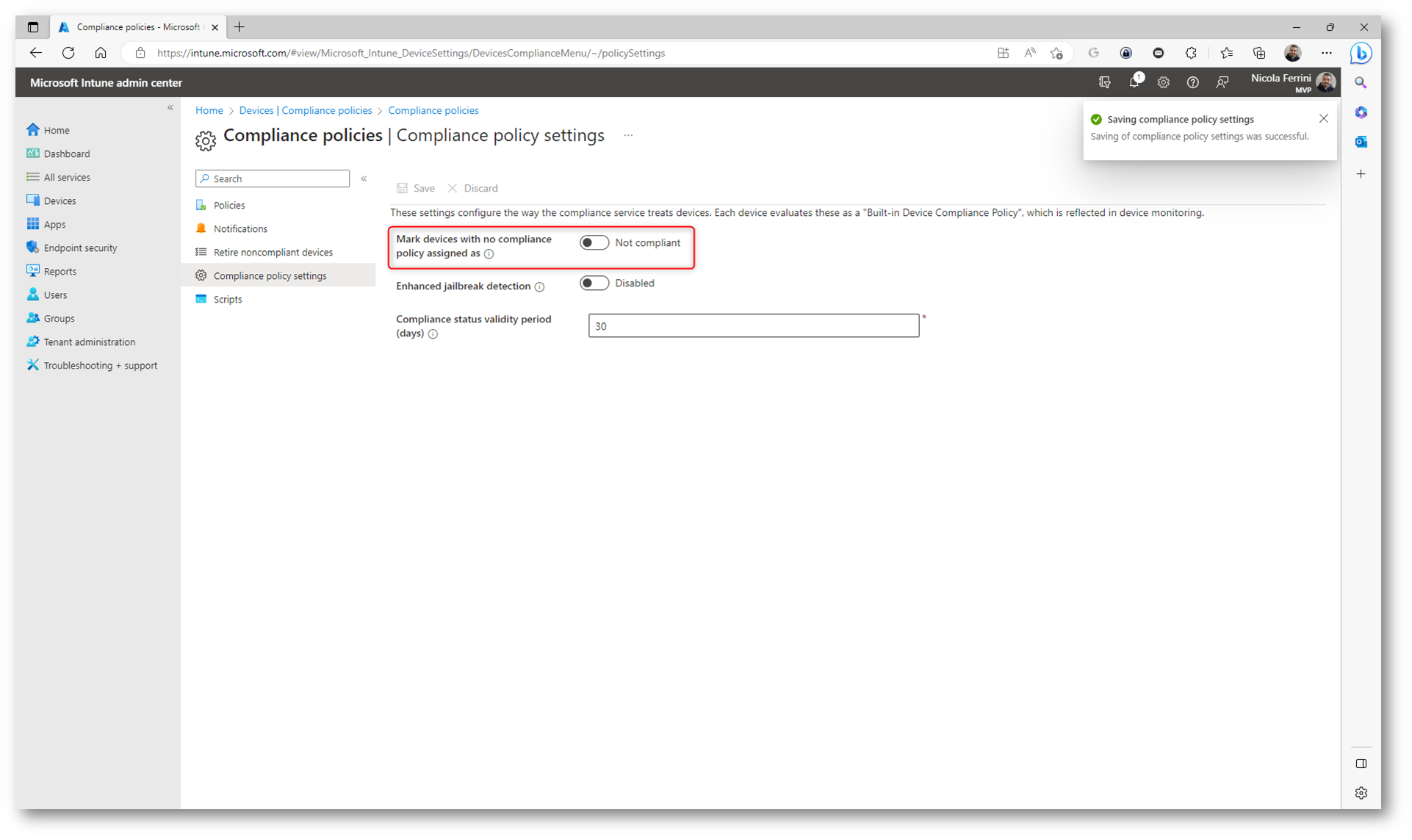
Task: Click the notifications bell icon in header
Action: click(x=1134, y=83)
